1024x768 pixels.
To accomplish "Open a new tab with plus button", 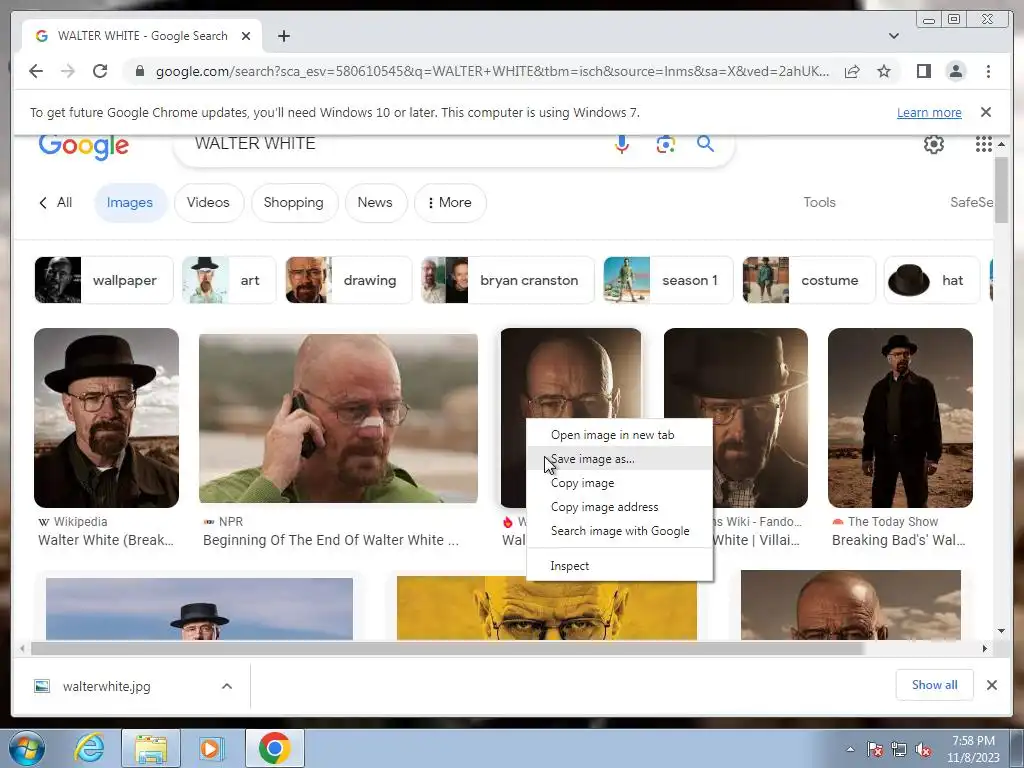I will 283,36.
